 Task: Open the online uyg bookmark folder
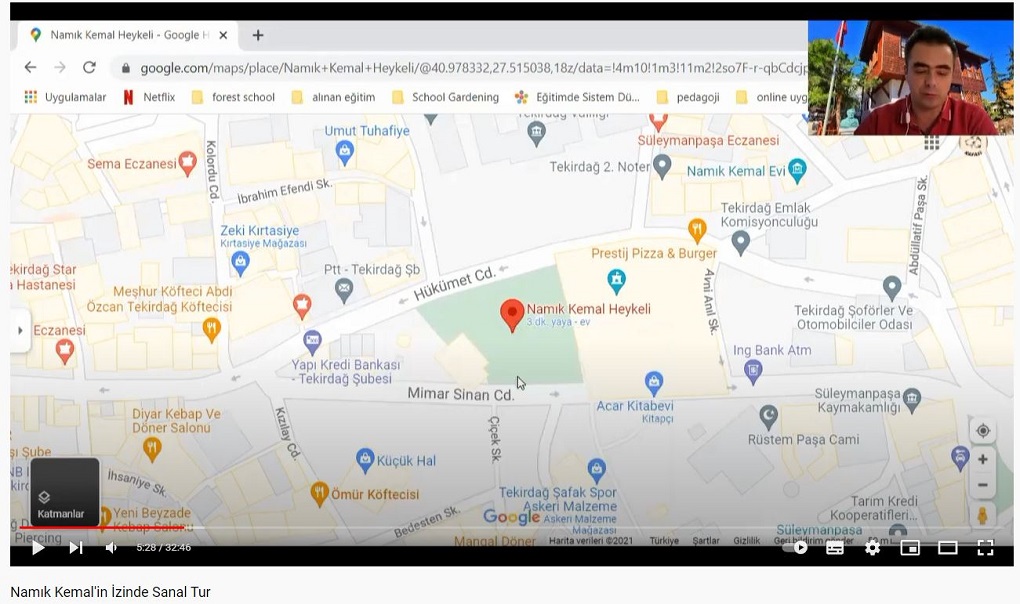772,98
